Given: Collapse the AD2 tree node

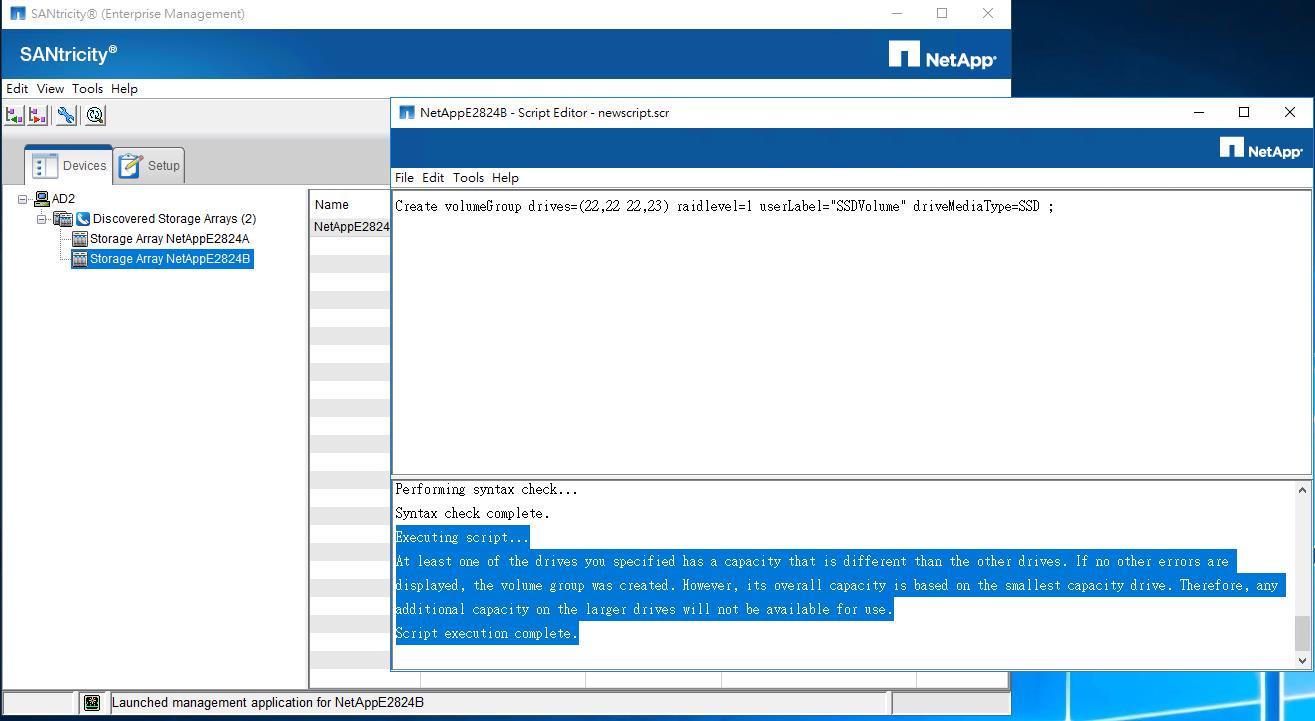Looking at the screenshot, I should 23,199.
